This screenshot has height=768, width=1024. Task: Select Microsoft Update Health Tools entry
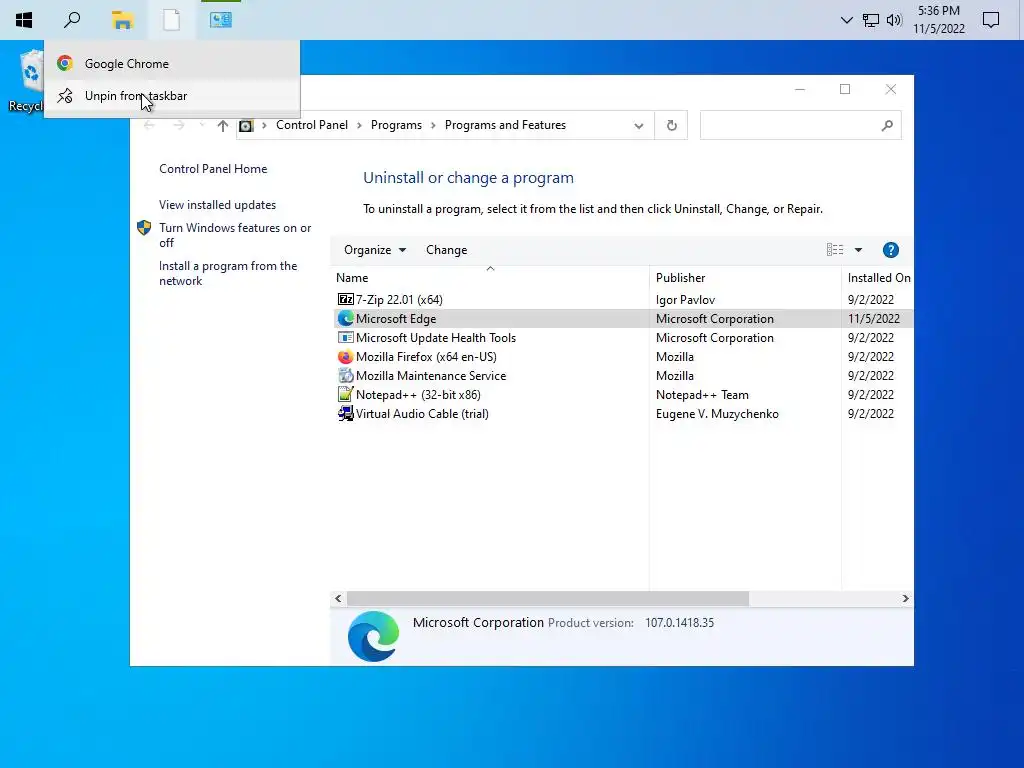tap(623, 337)
